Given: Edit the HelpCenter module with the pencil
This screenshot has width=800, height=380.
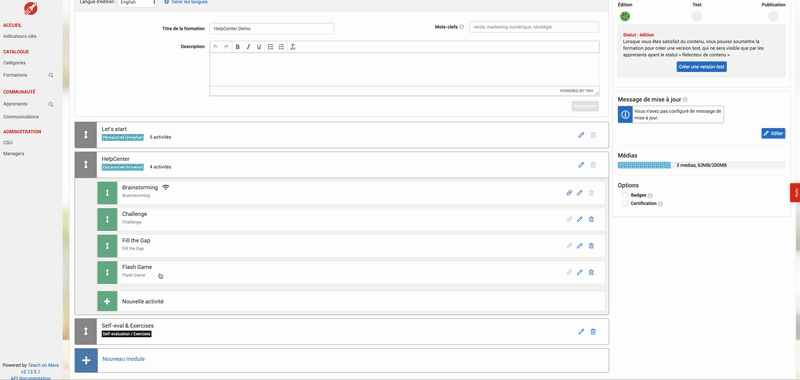Looking at the screenshot, I should coord(581,165).
